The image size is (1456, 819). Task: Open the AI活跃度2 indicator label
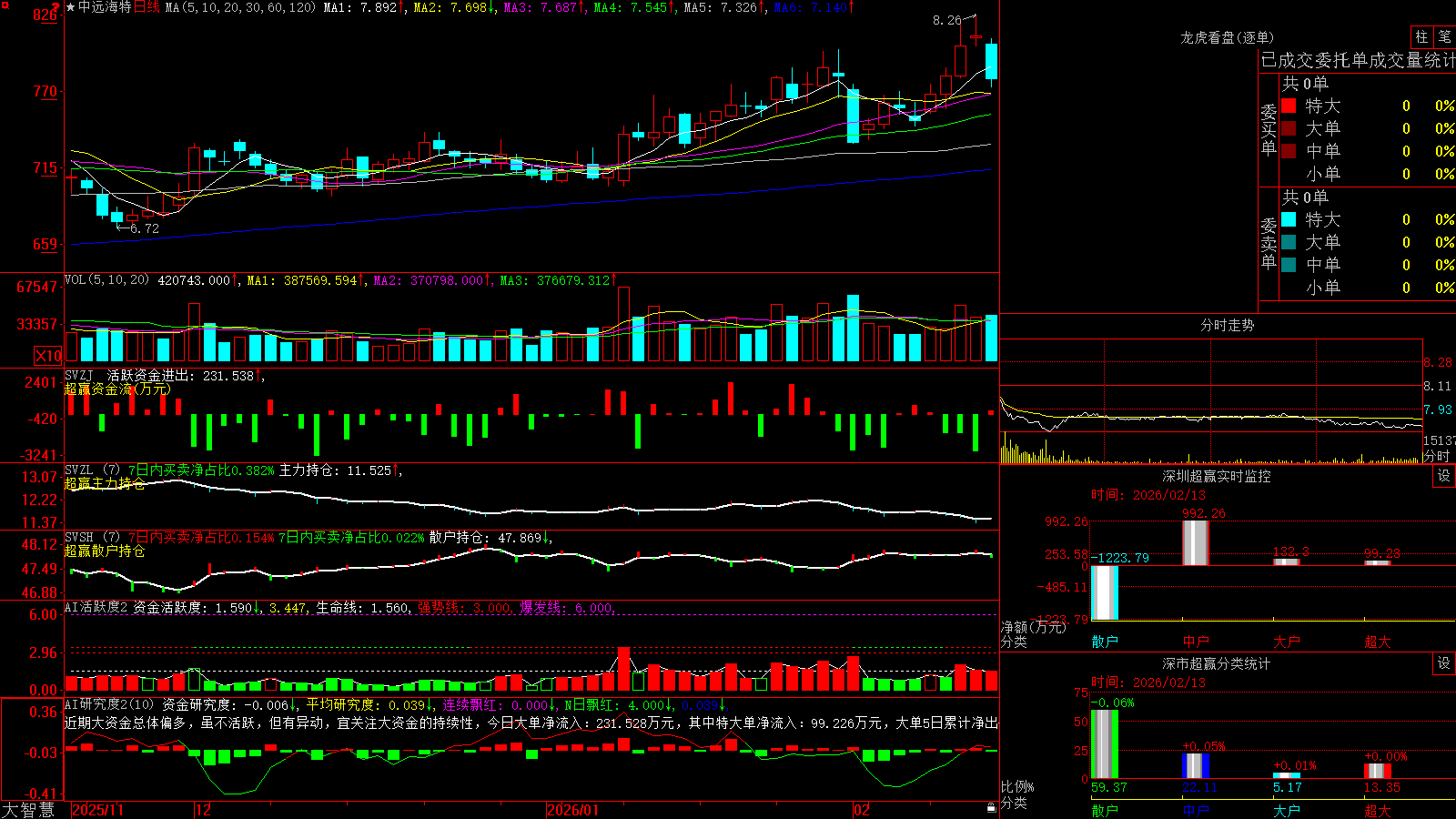[x=96, y=607]
